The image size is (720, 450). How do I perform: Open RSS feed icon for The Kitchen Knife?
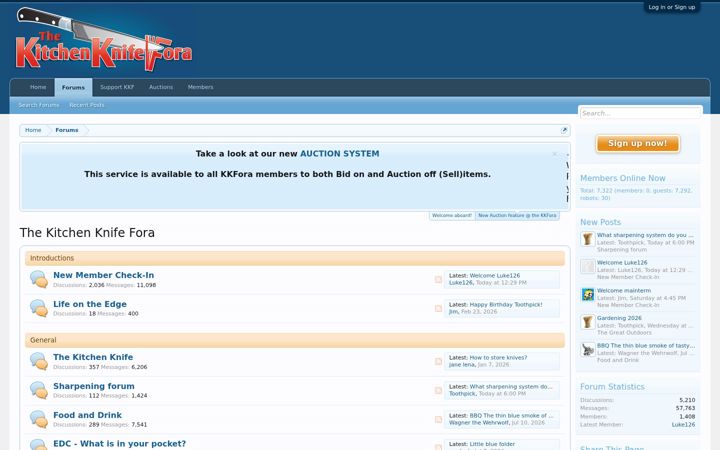[x=438, y=361]
